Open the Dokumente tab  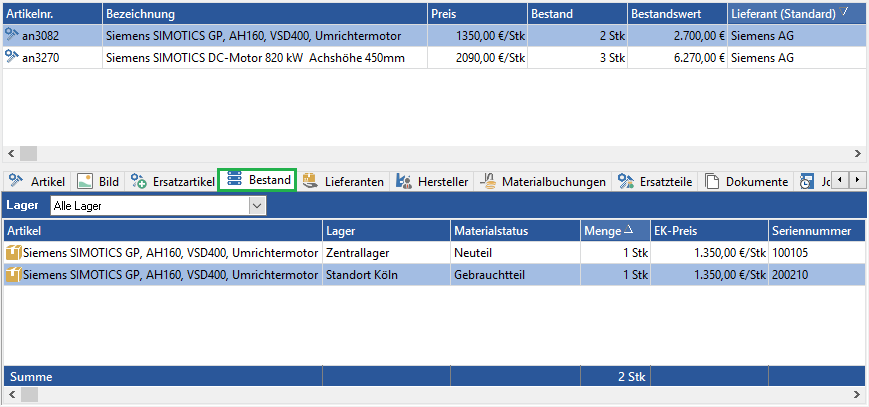pyautogui.click(x=747, y=181)
